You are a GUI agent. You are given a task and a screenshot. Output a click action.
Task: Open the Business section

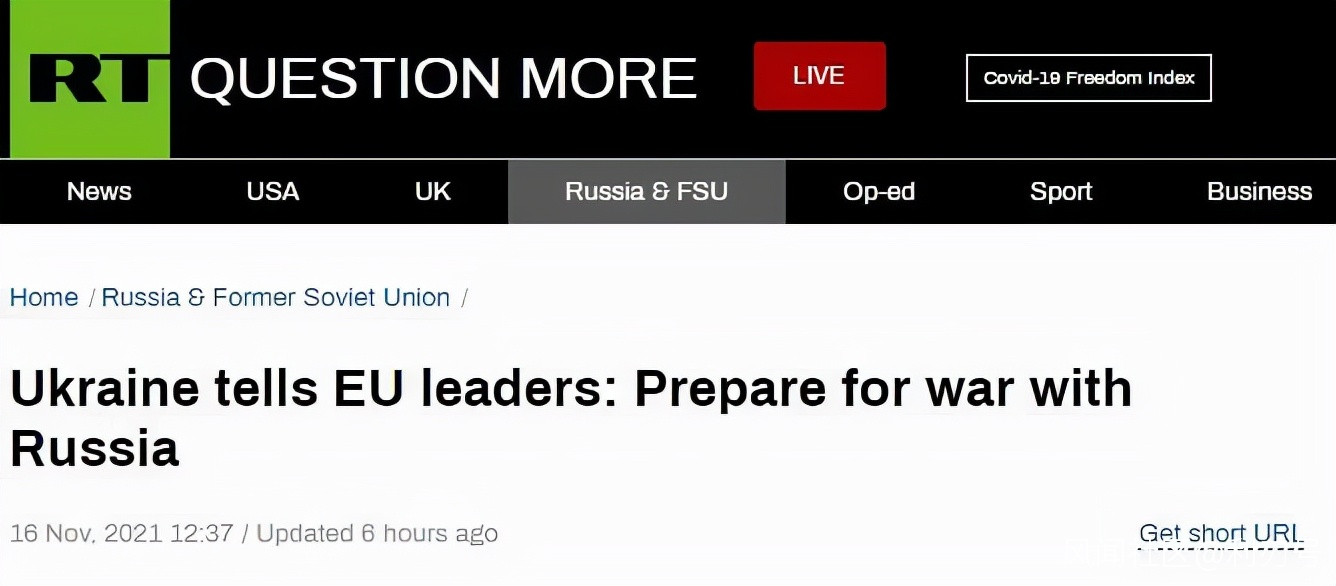click(1259, 191)
